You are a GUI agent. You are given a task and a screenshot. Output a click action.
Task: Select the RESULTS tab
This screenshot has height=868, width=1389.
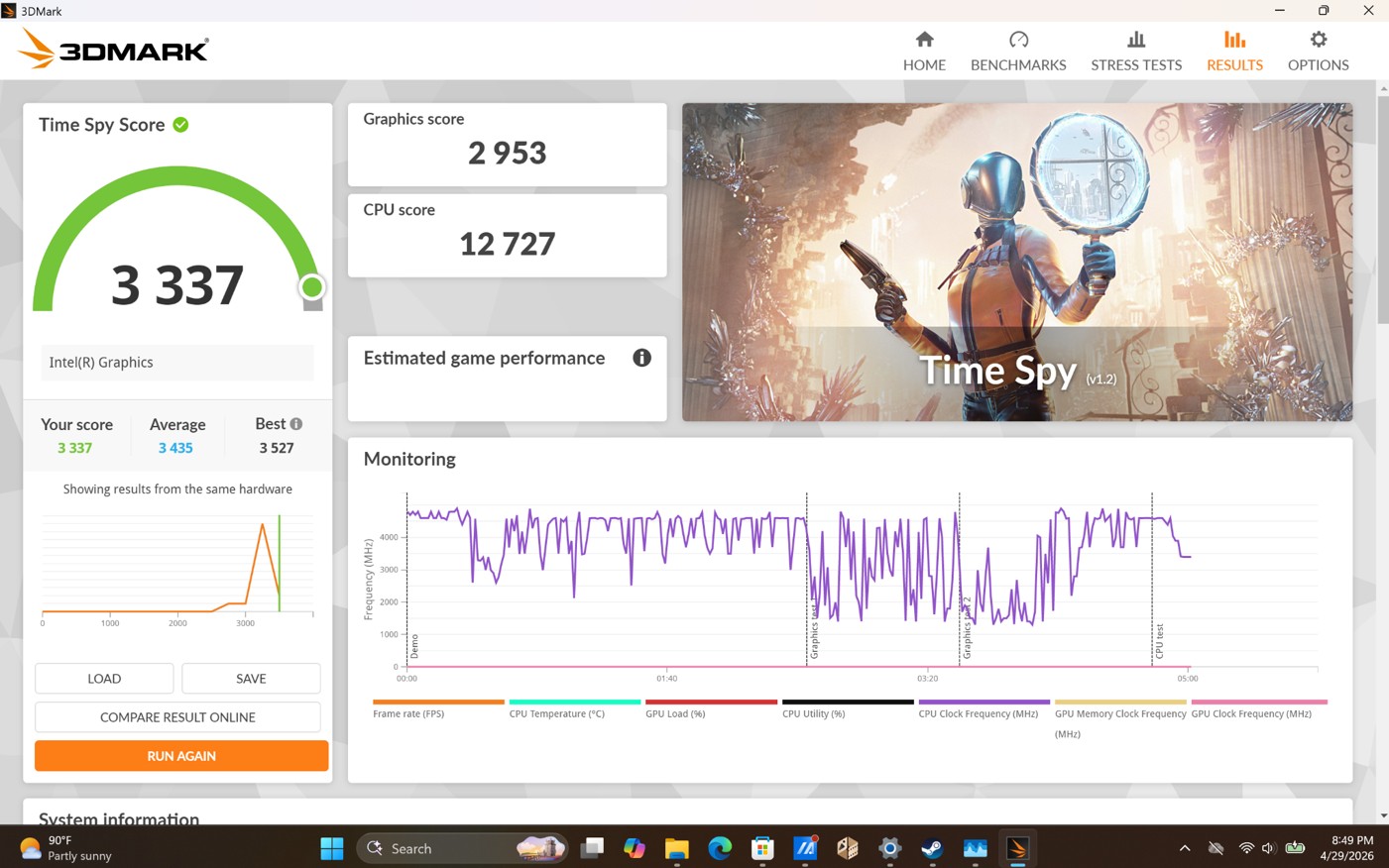tap(1234, 51)
